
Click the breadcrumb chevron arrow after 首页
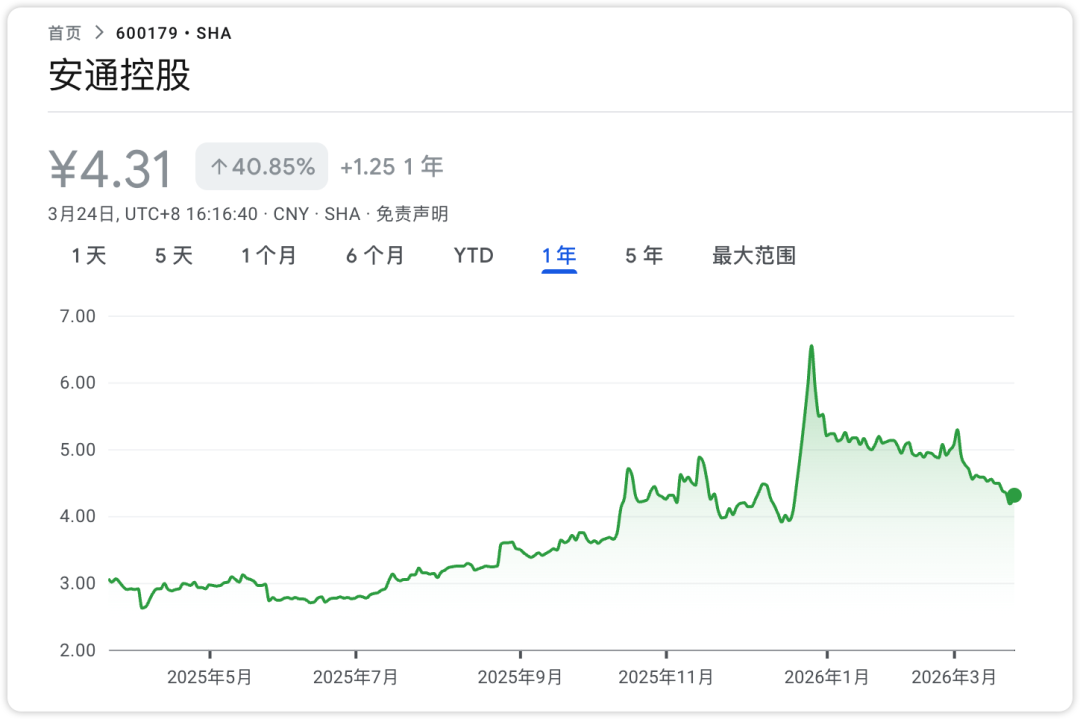[99, 33]
